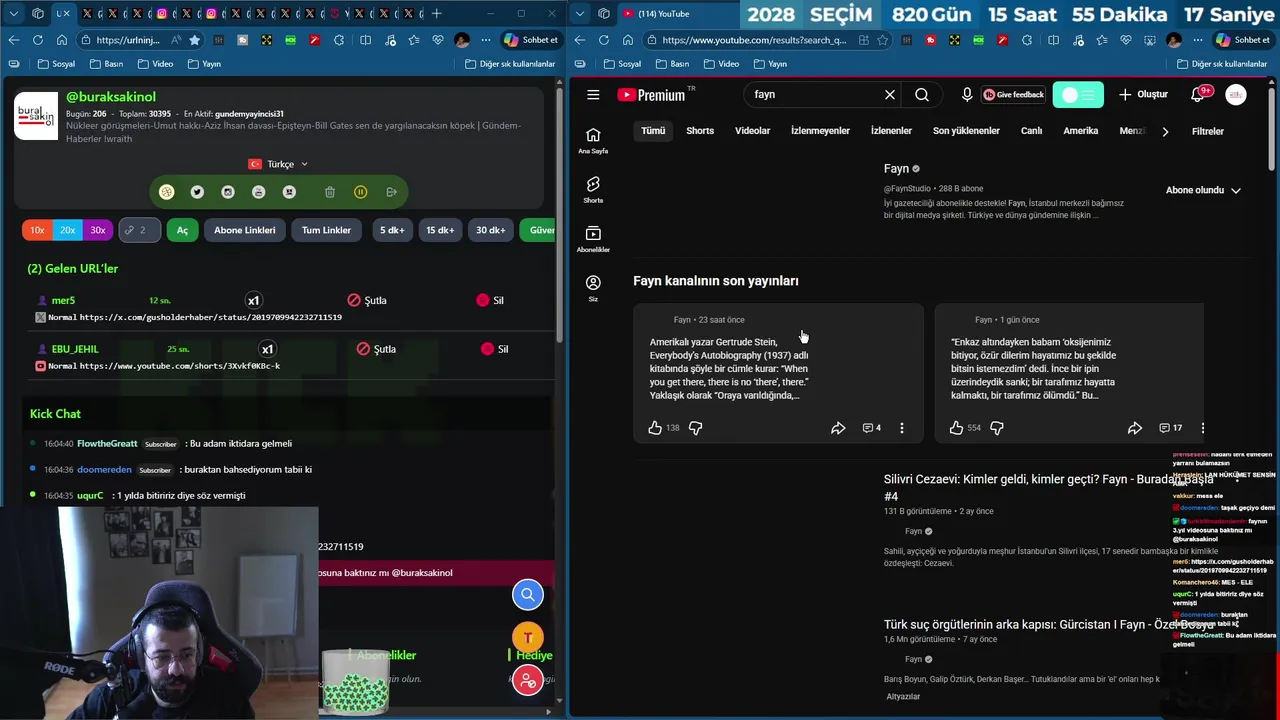1280x720 pixels.
Task: Click the Abone Linkleri button
Action: coord(245,230)
